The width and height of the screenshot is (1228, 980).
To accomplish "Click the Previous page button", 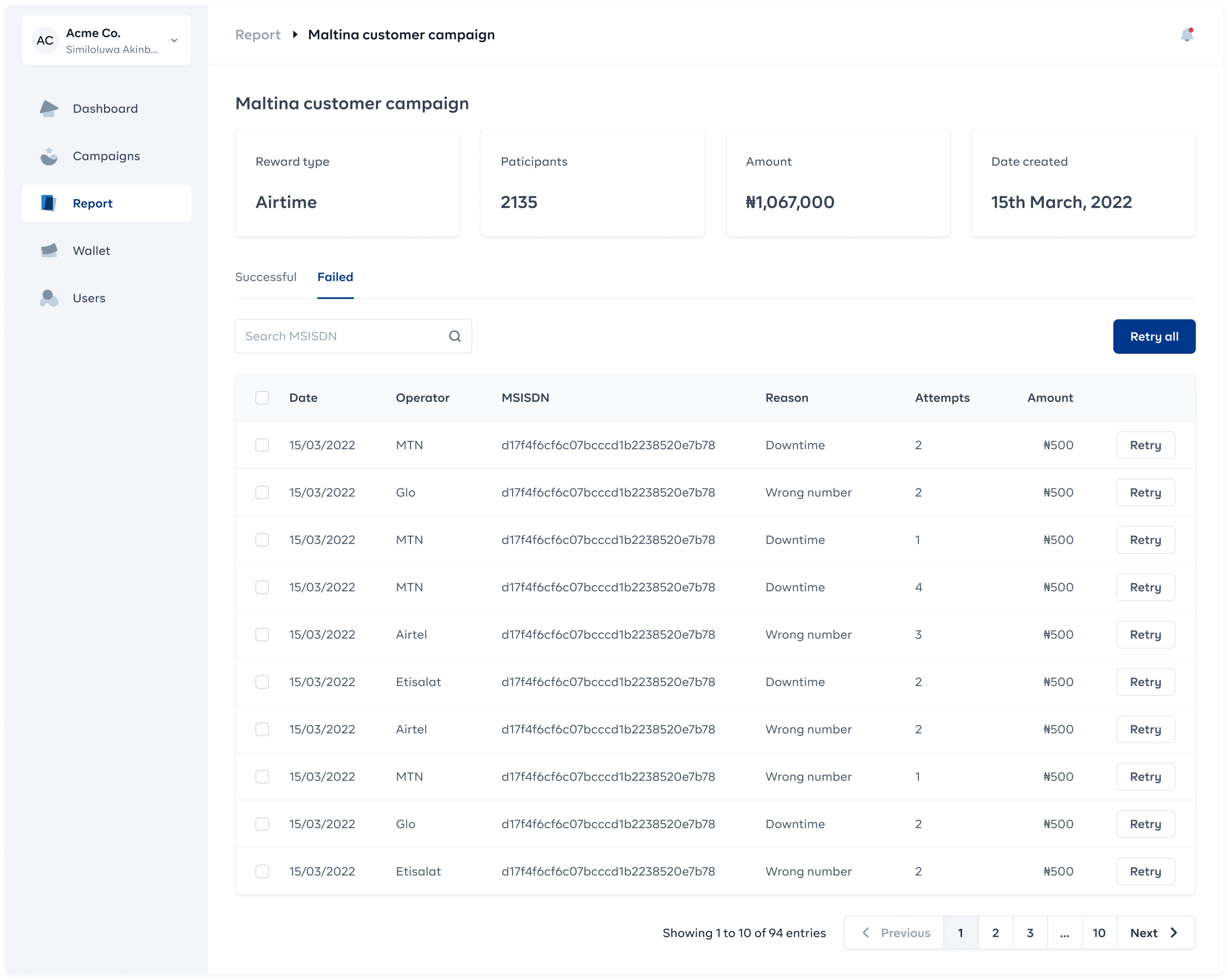I will click(894, 933).
